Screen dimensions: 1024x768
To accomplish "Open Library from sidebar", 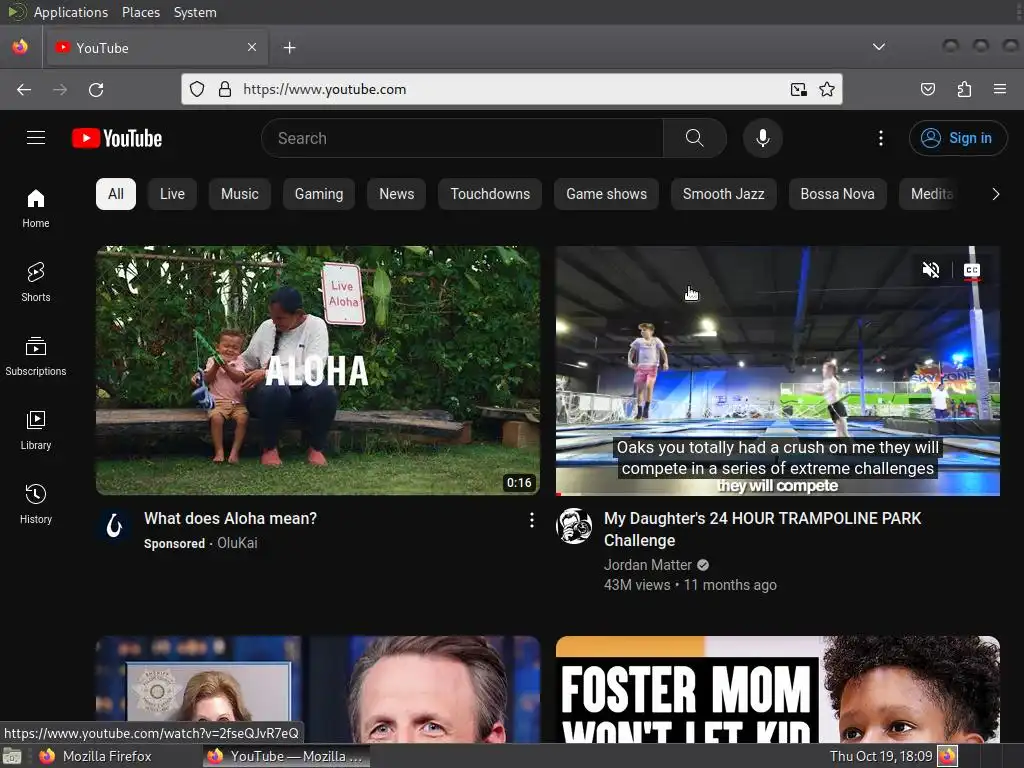I will (x=36, y=430).
